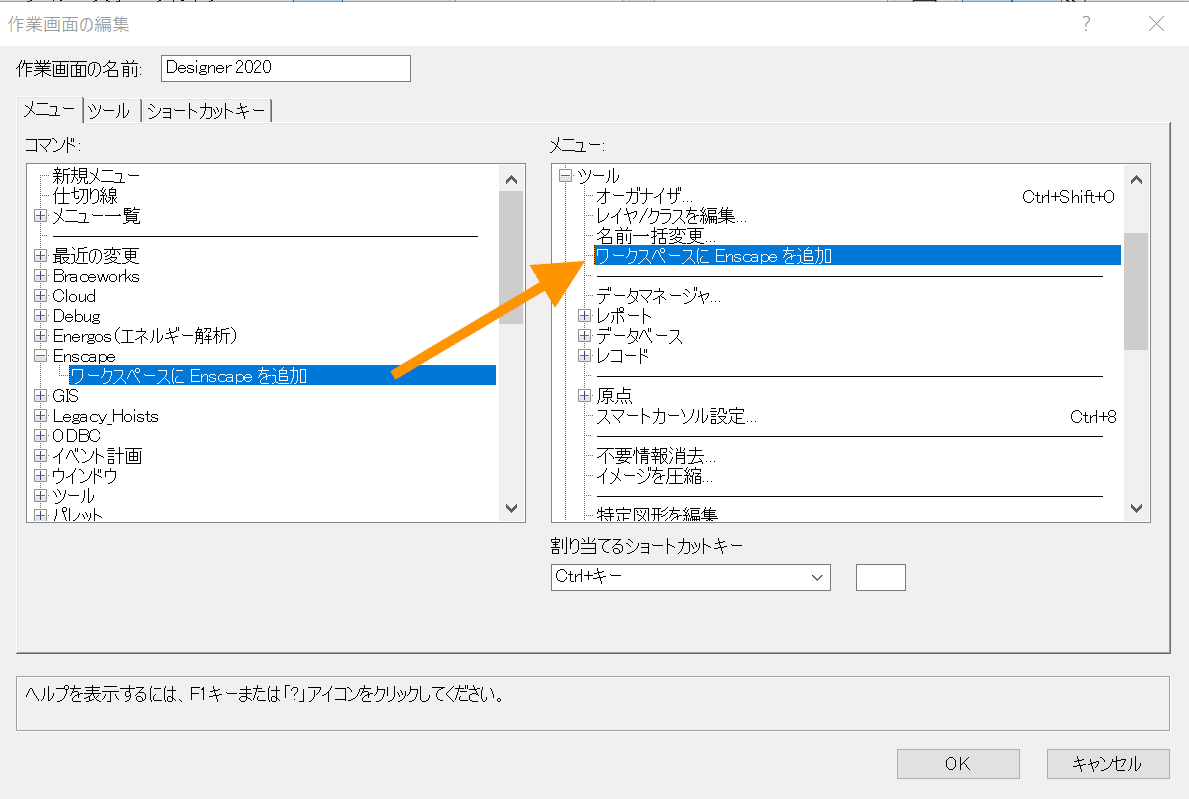Collapse the ツール menu tree
The image size is (1189, 799).
[567, 175]
